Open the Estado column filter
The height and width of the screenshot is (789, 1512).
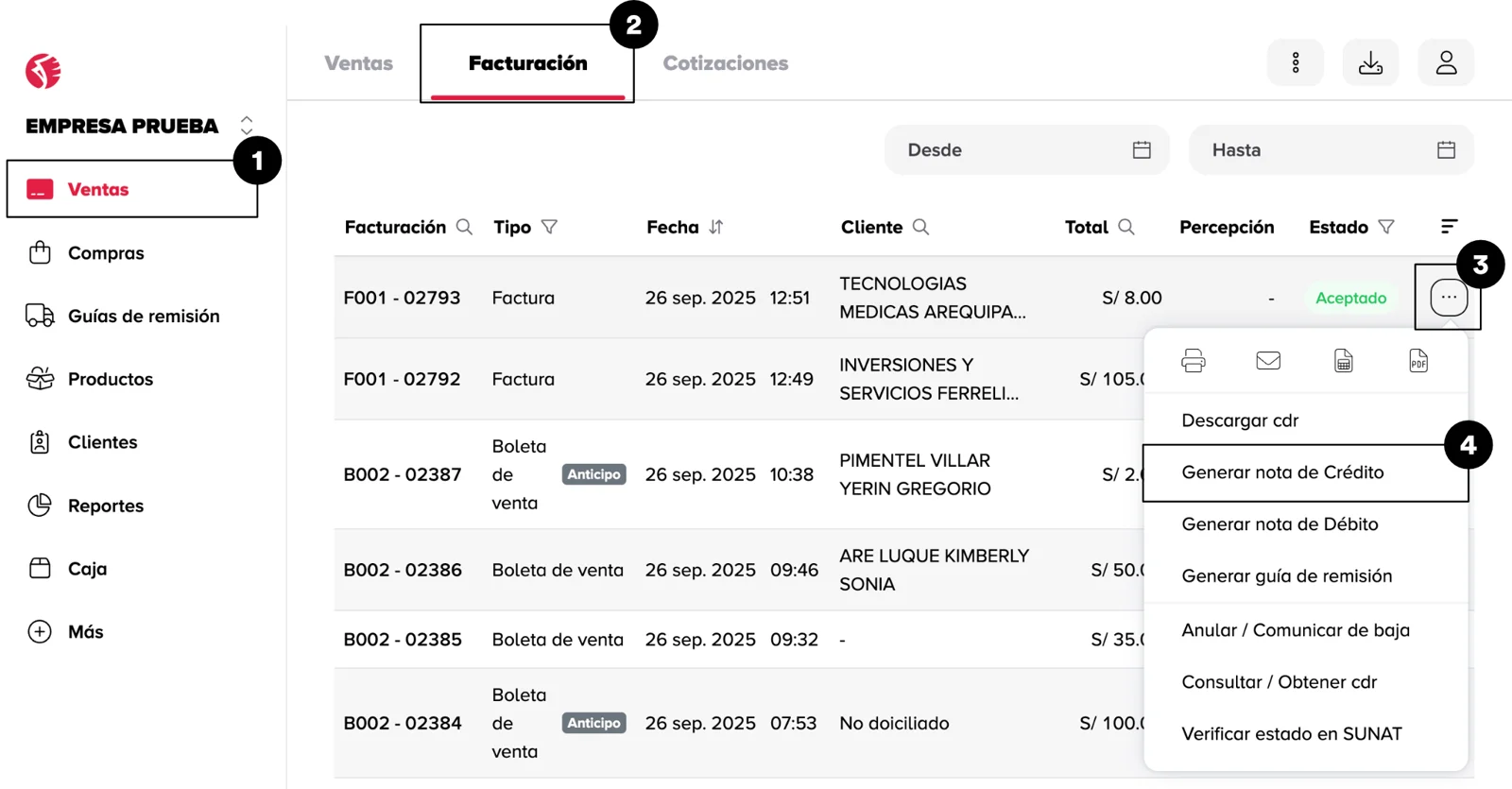[x=1386, y=227]
